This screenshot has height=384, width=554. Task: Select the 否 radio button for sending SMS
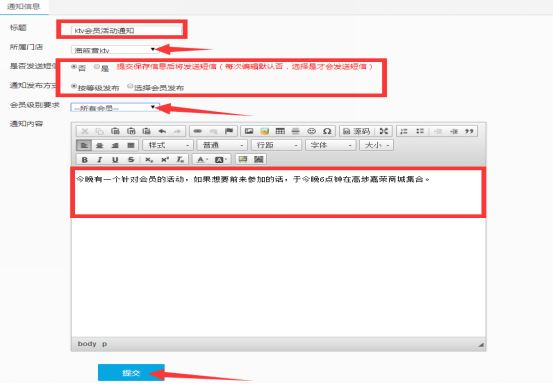point(74,66)
